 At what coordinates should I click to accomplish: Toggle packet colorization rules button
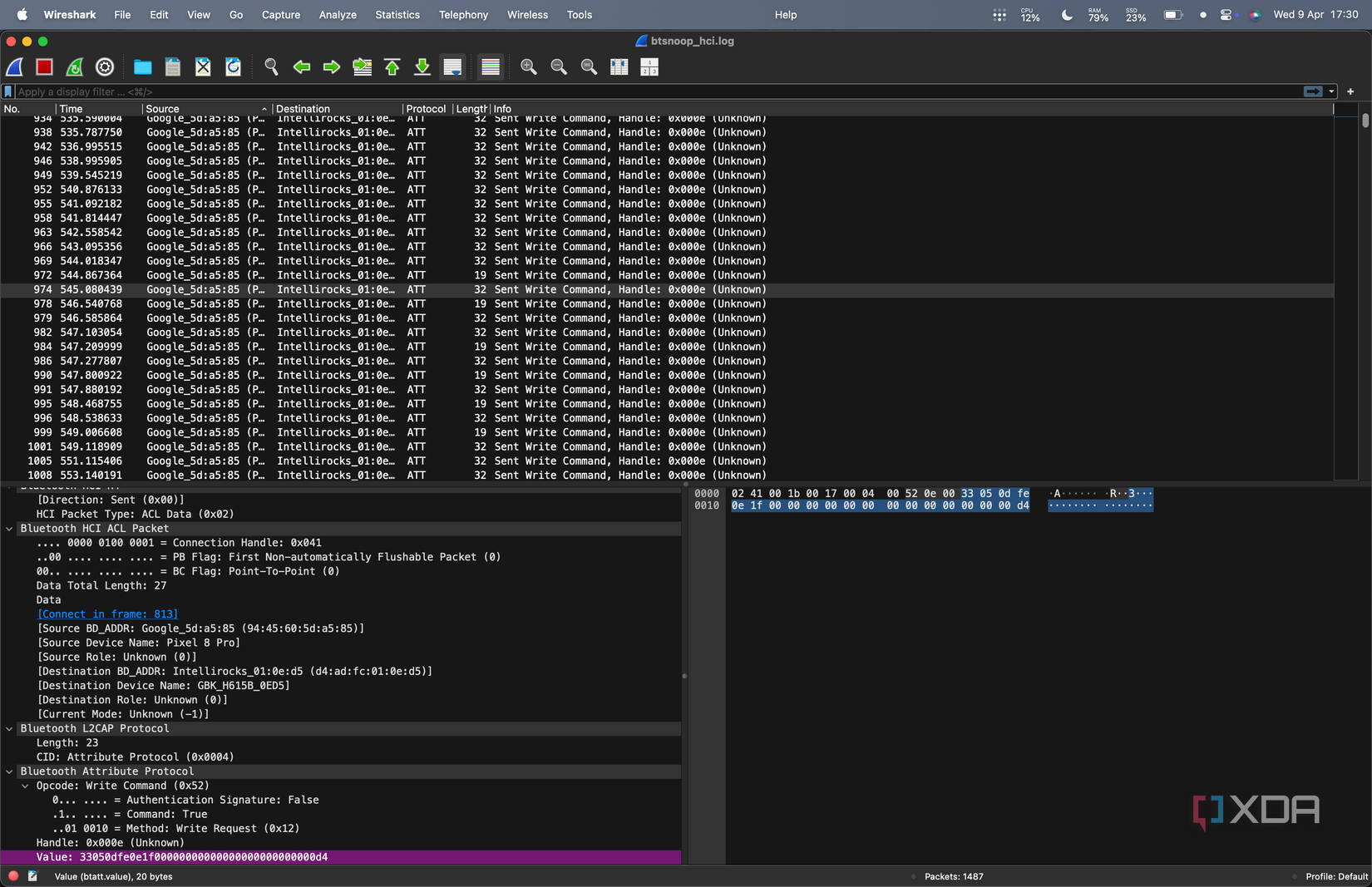tap(491, 67)
